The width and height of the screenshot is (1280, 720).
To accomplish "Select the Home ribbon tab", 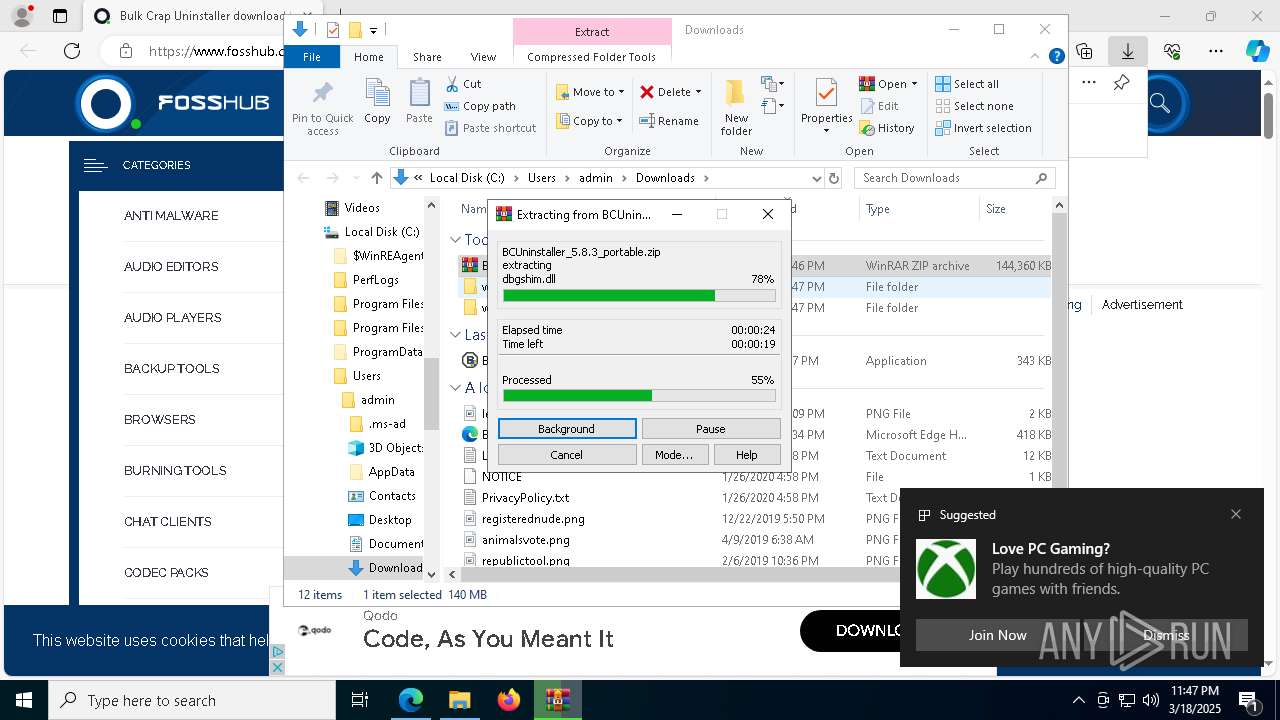I will pos(368,57).
